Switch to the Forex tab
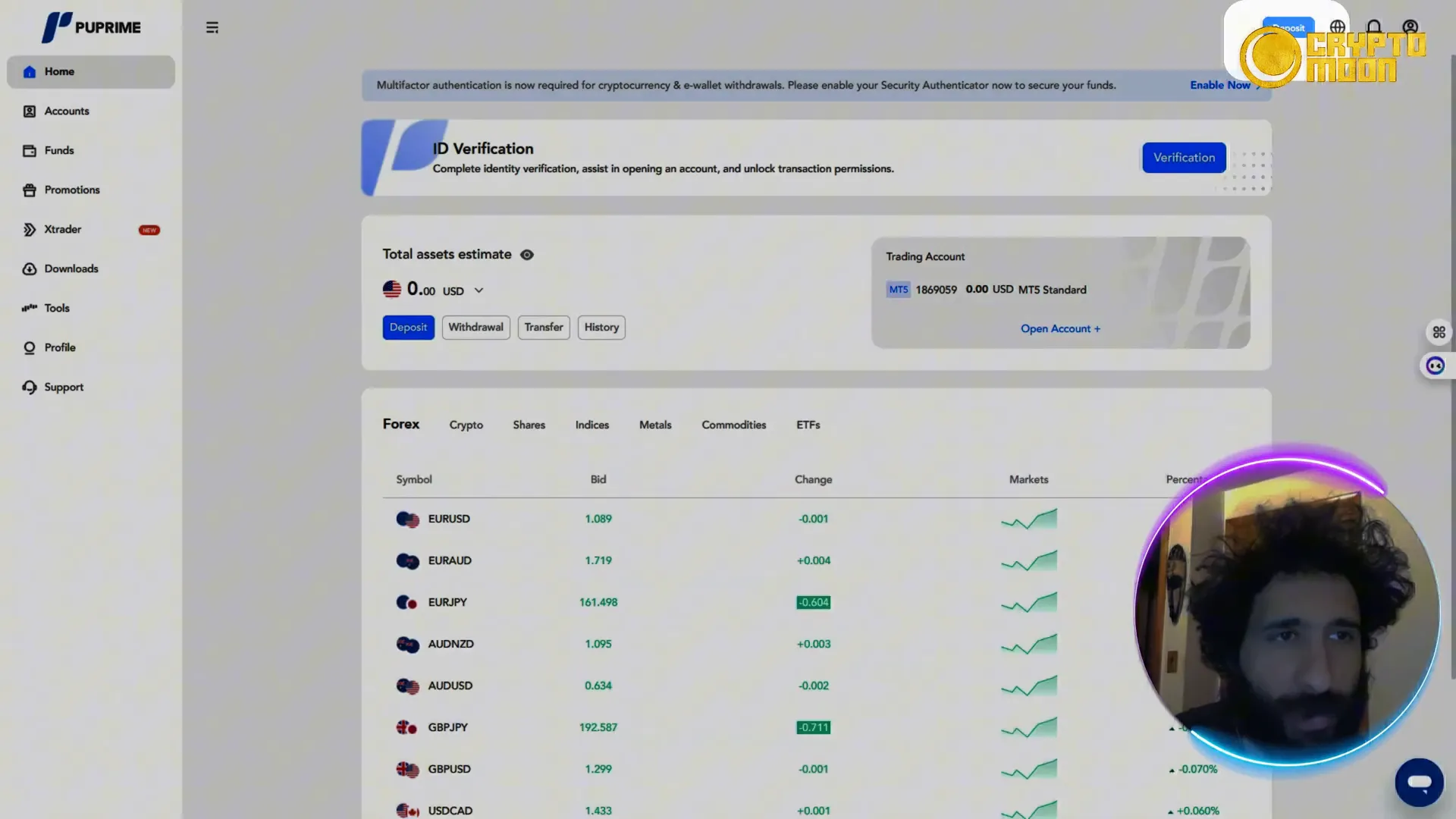Viewport: 1456px width, 819px height. point(400,424)
